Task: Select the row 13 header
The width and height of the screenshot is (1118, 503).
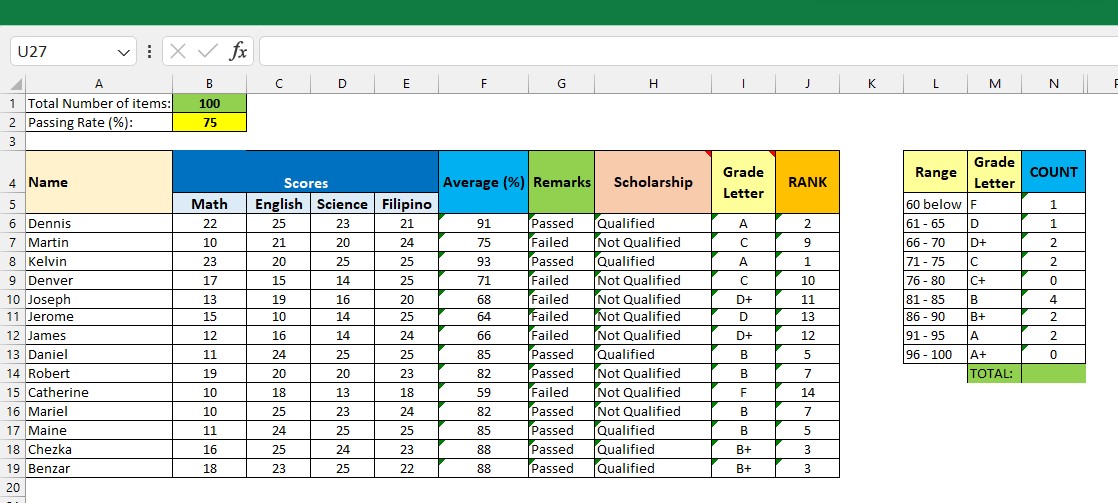Action: click(12, 355)
